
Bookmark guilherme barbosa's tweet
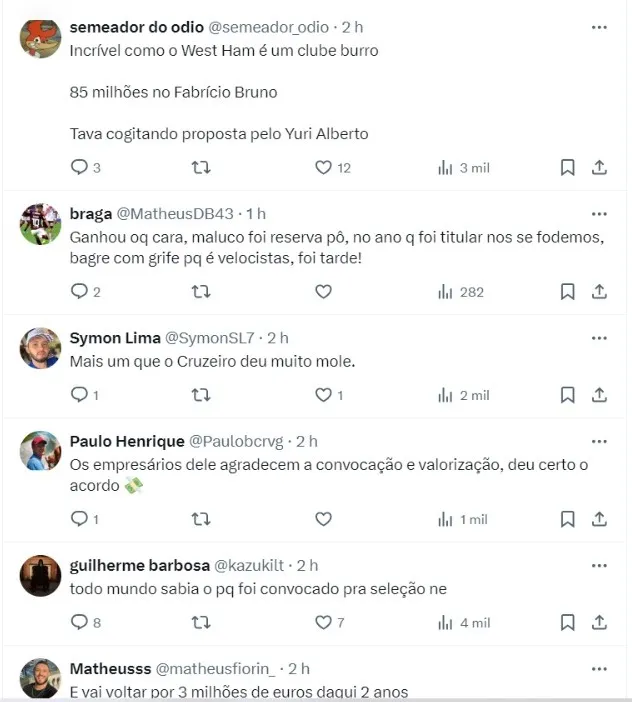tap(567, 623)
